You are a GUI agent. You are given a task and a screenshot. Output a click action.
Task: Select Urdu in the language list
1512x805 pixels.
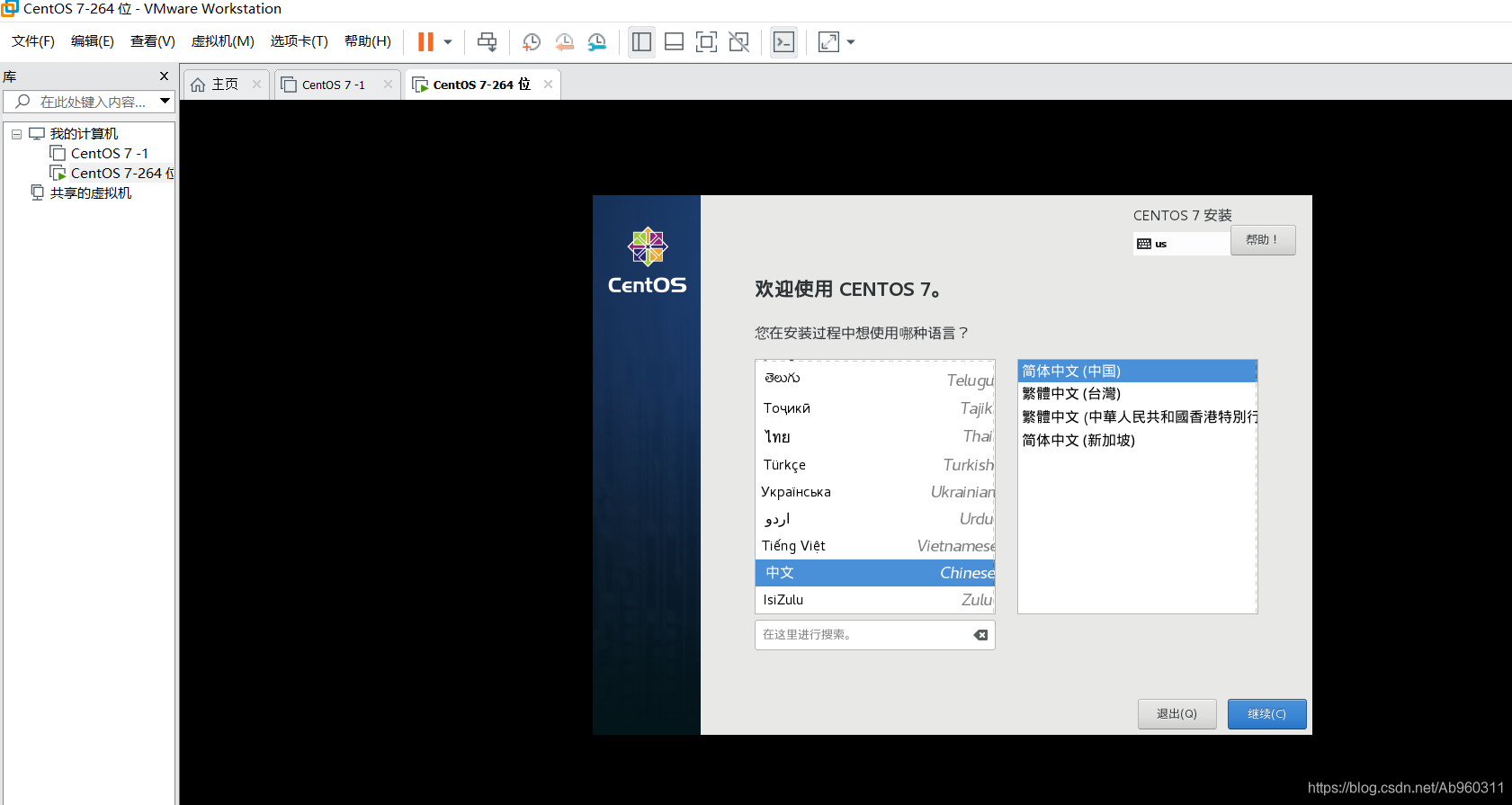point(875,519)
